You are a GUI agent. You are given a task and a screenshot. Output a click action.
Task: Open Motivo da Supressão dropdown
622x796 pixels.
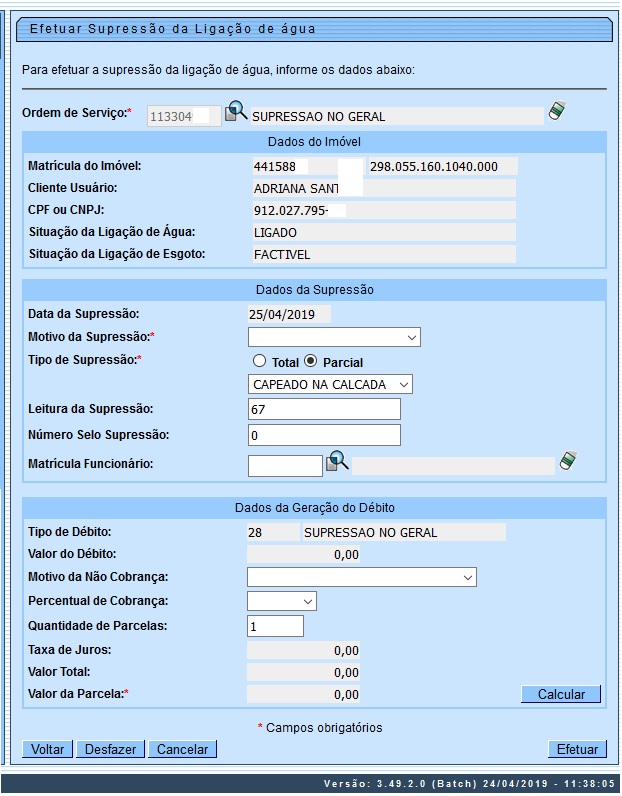coord(334,337)
